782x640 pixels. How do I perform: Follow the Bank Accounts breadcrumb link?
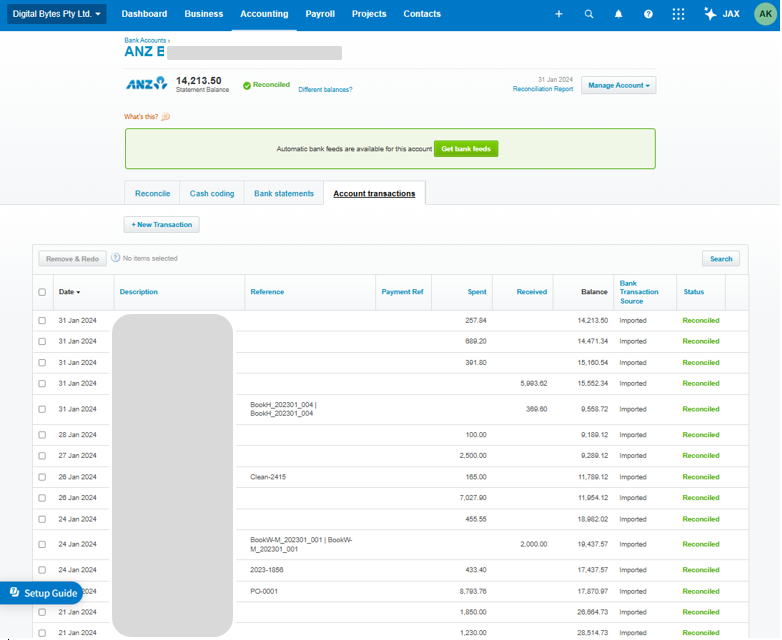point(145,40)
